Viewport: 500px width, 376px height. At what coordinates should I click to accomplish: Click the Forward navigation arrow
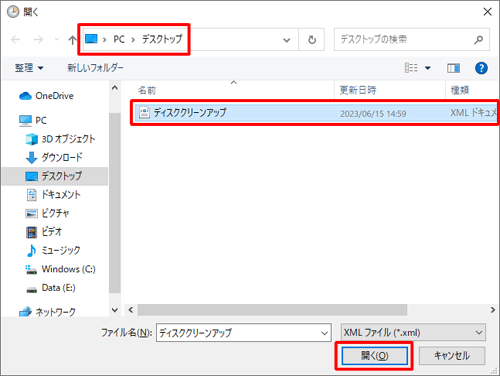click(x=38, y=40)
